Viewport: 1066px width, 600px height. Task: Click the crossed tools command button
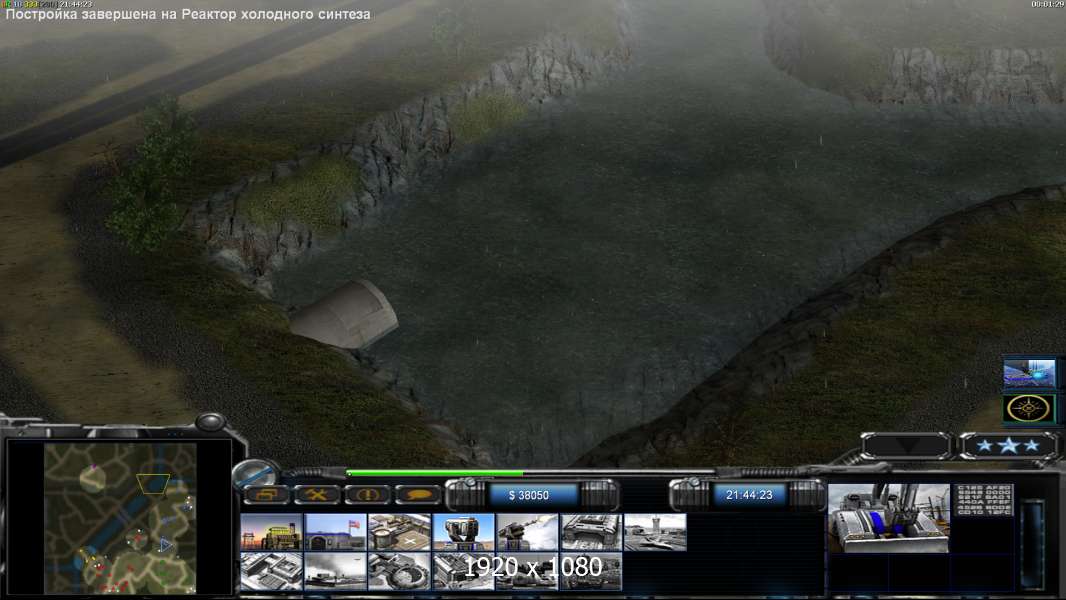pos(317,495)
